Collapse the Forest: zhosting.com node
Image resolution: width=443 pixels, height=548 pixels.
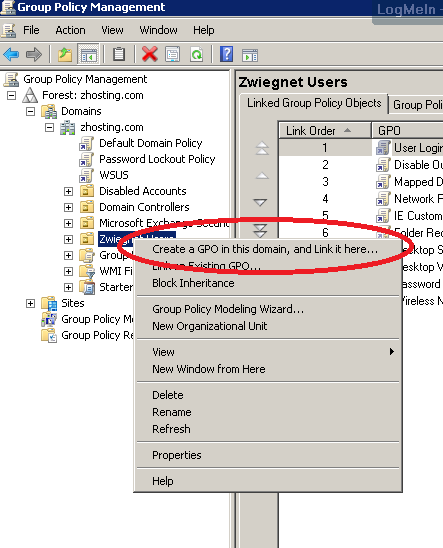12,95
